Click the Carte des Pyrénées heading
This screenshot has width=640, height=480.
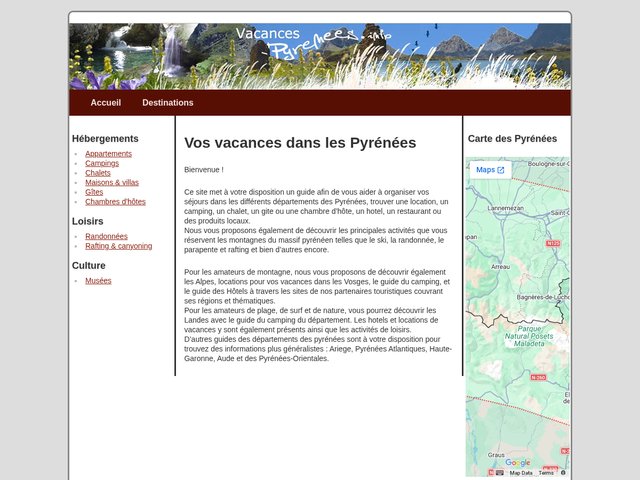point(512,139)
